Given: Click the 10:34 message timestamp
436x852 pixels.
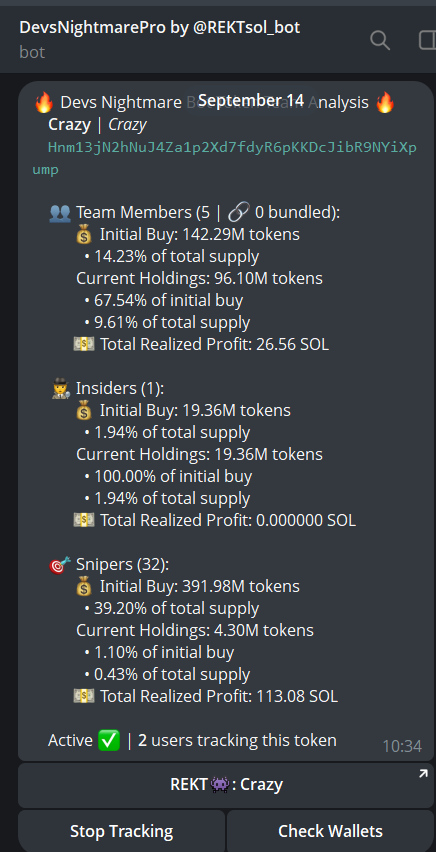Looking at the screenshot, I should pos(402,746).
